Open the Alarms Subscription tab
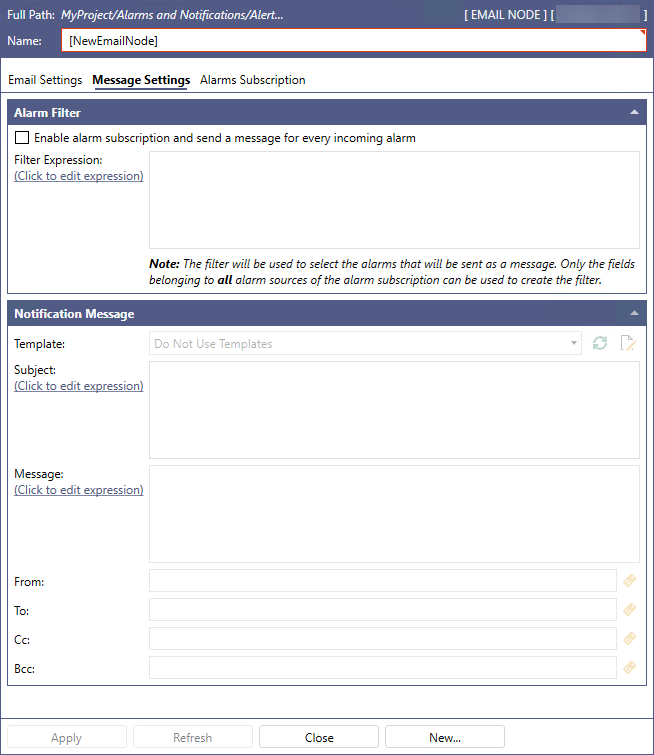Viewport: 654px width, 755px height. click(253, 80)
